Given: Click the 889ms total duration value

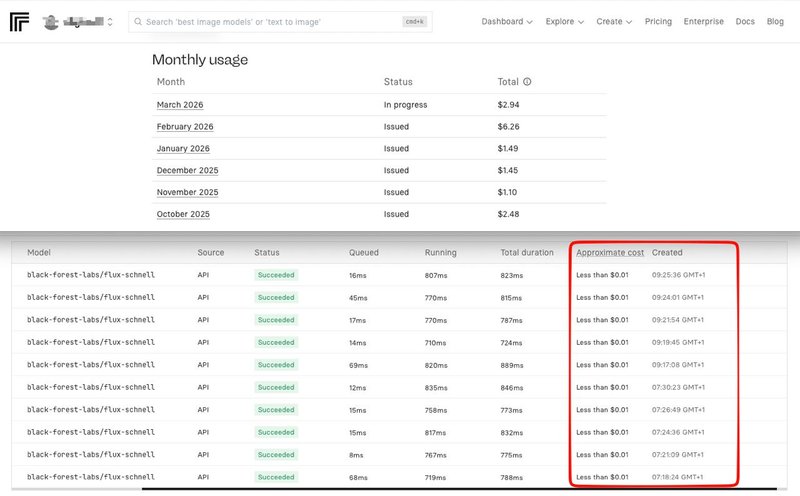Looking at the screenshot, I should pyautogui.click(x=512, y=365).
